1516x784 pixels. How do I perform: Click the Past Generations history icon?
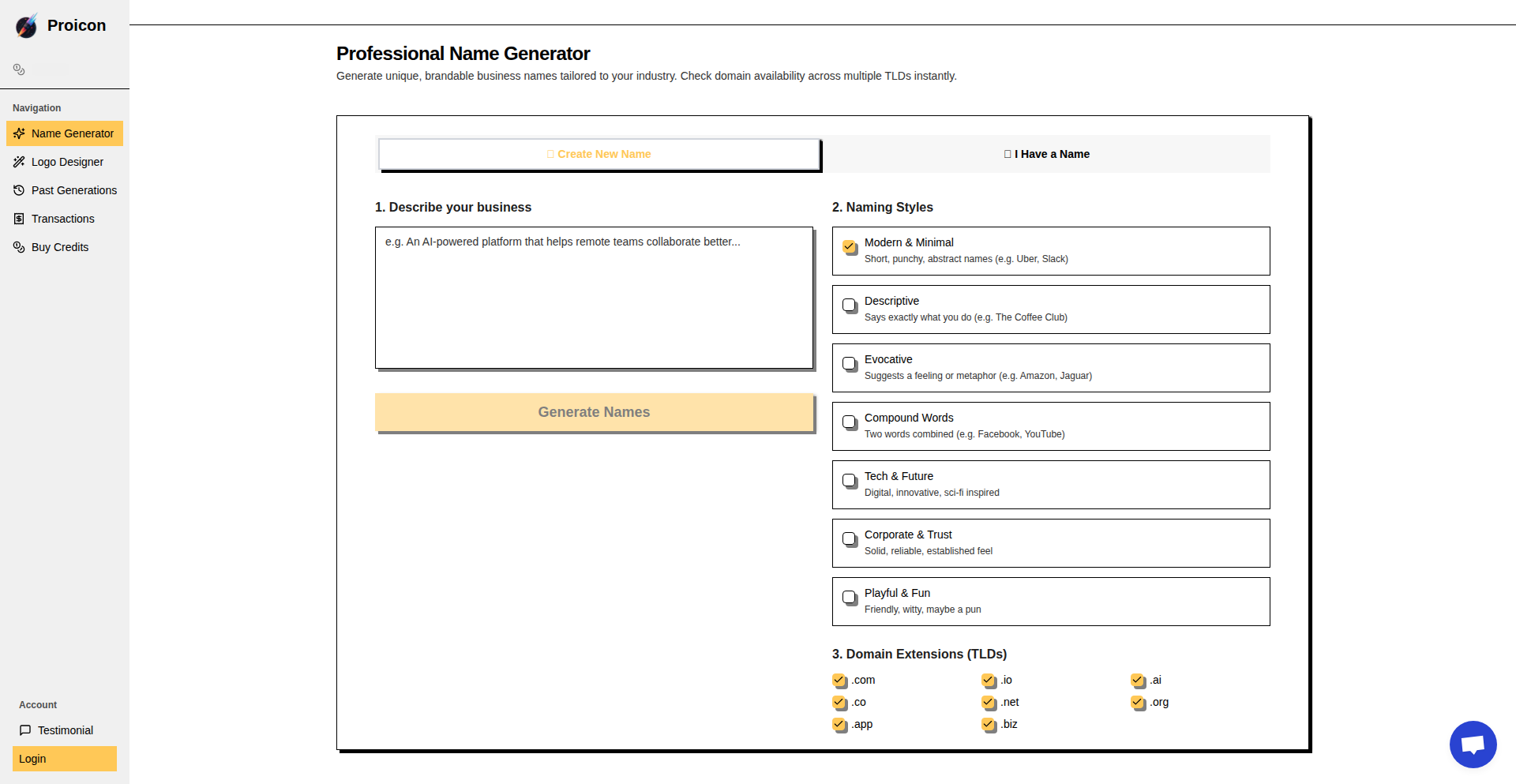click(19, 190)
